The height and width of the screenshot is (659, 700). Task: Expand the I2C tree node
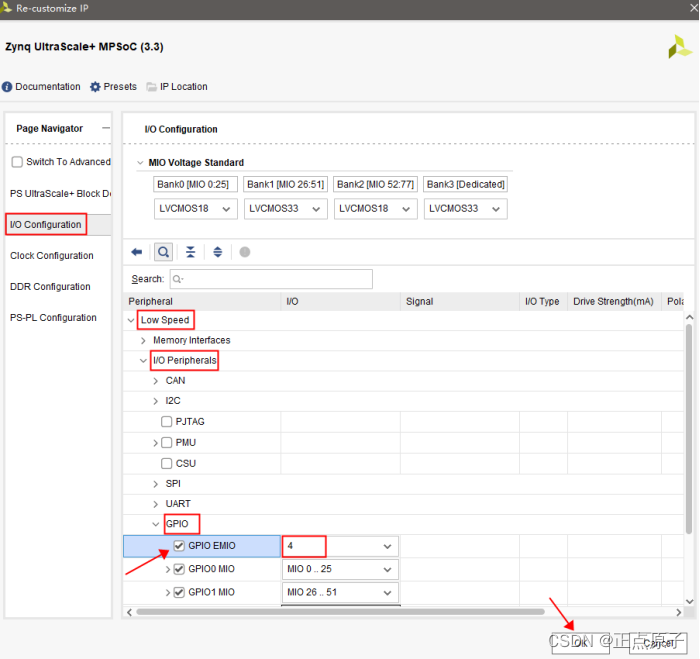155,401
